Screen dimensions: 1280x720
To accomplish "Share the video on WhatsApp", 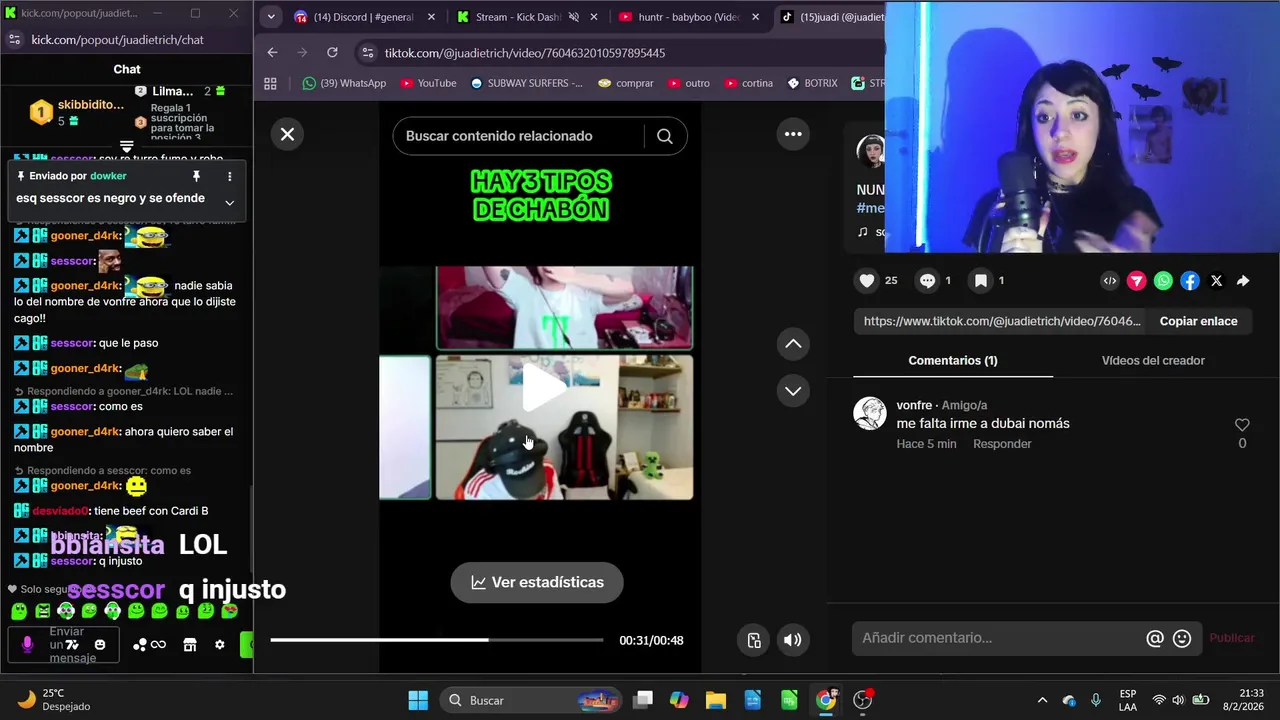I will (1163, 281).
